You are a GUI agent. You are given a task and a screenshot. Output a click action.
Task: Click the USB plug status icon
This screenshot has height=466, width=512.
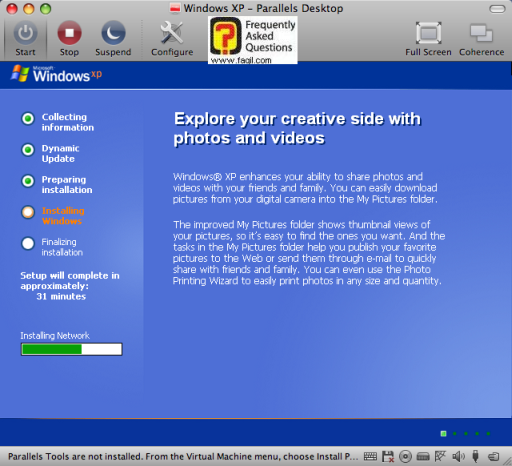click(x=476, y=456)
